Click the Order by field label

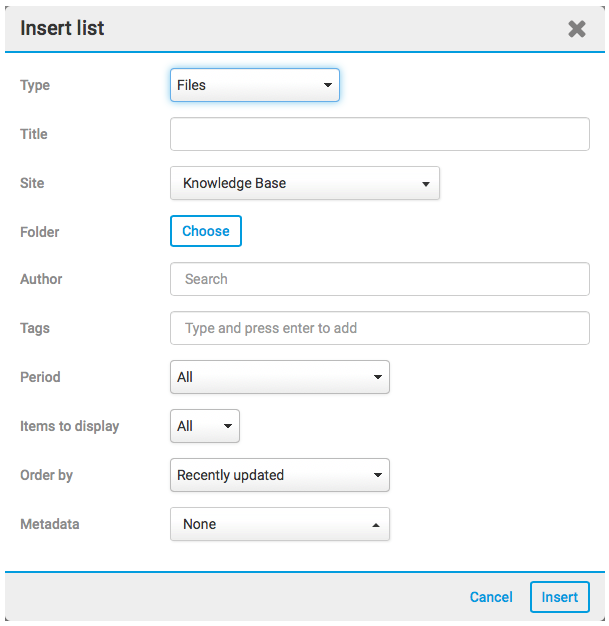point(46,475)
